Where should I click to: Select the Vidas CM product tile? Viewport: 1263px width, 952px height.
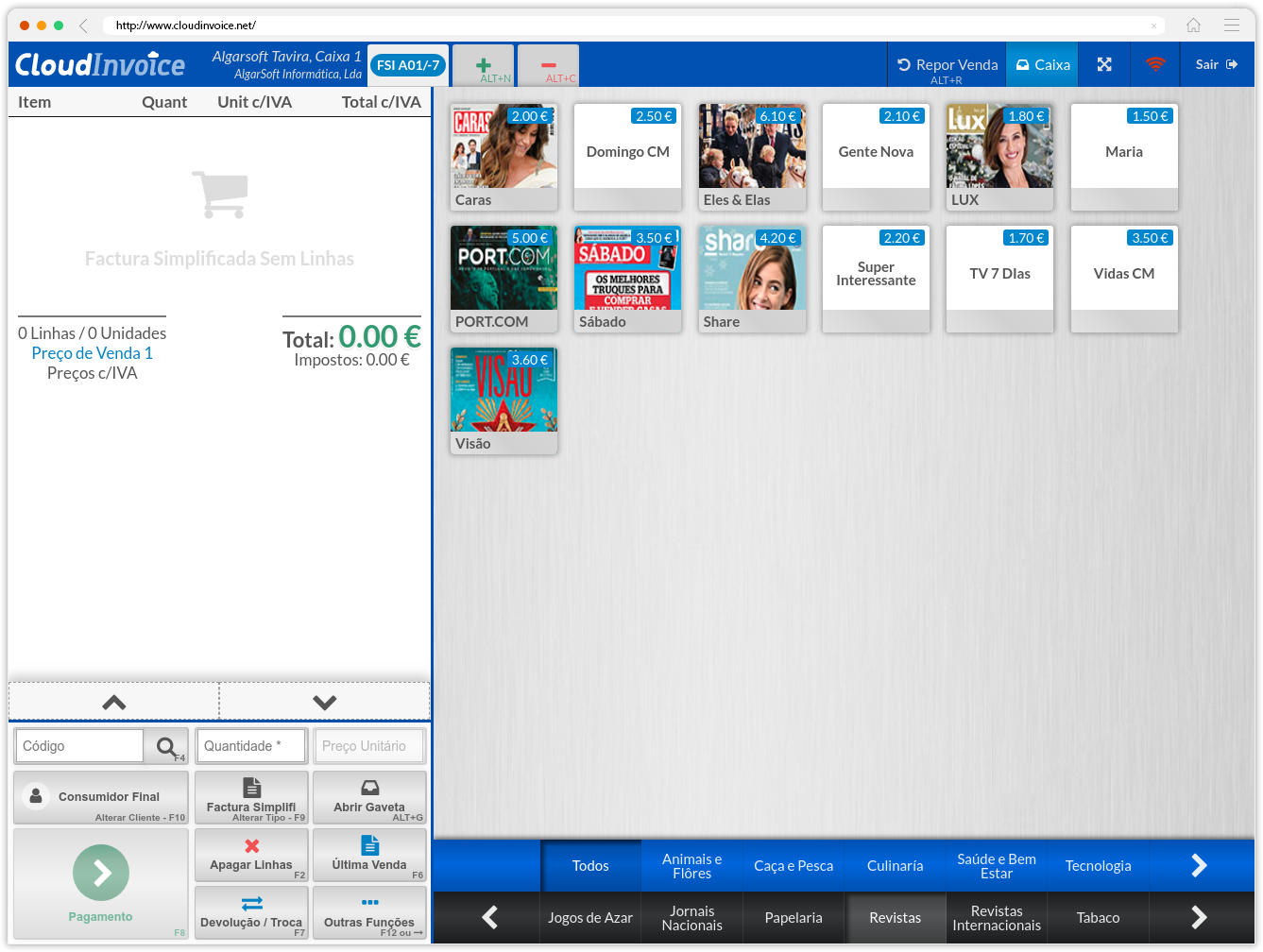(x=1124, y=279)
